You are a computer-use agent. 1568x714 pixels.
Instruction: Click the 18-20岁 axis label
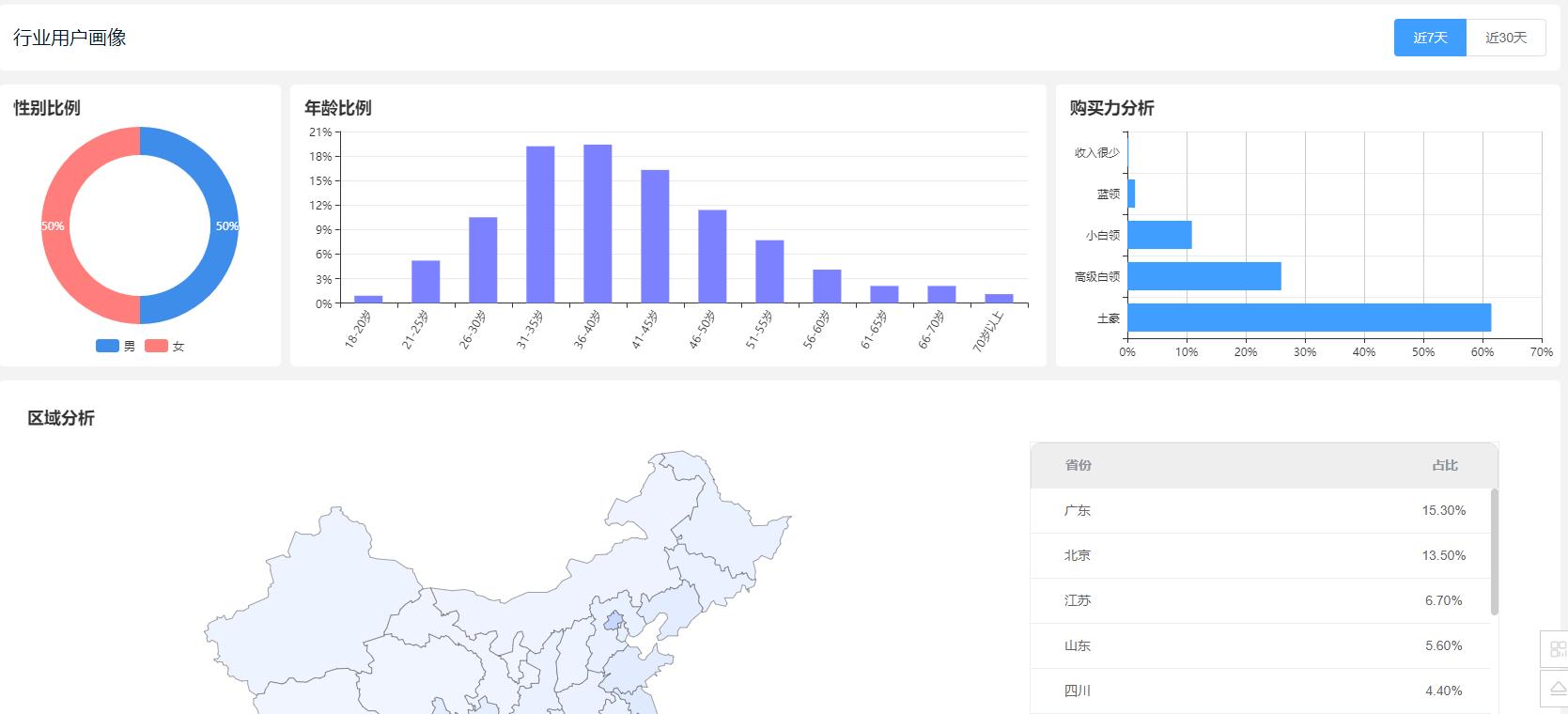click(x=358, y=330)
